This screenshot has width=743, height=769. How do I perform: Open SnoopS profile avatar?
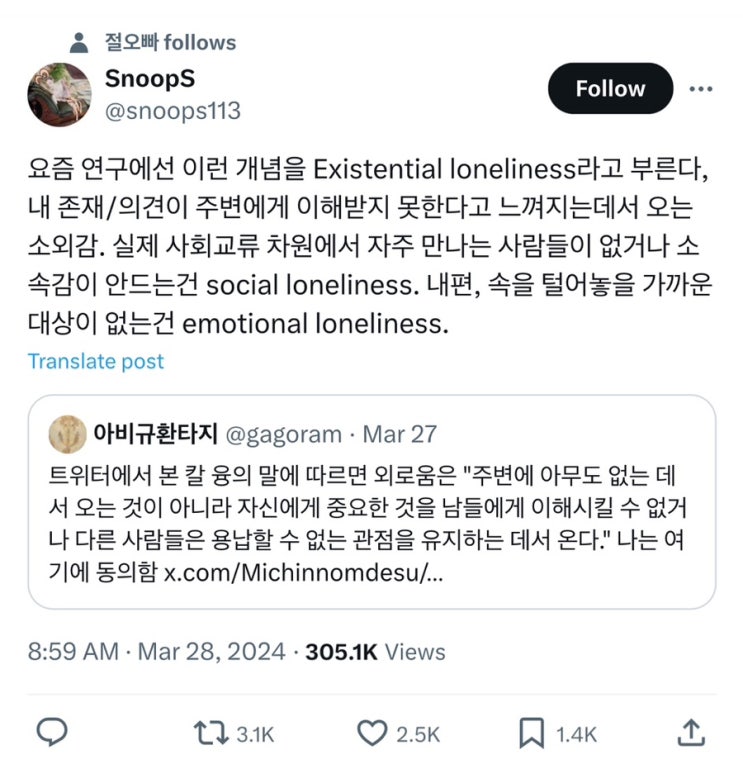59,94
